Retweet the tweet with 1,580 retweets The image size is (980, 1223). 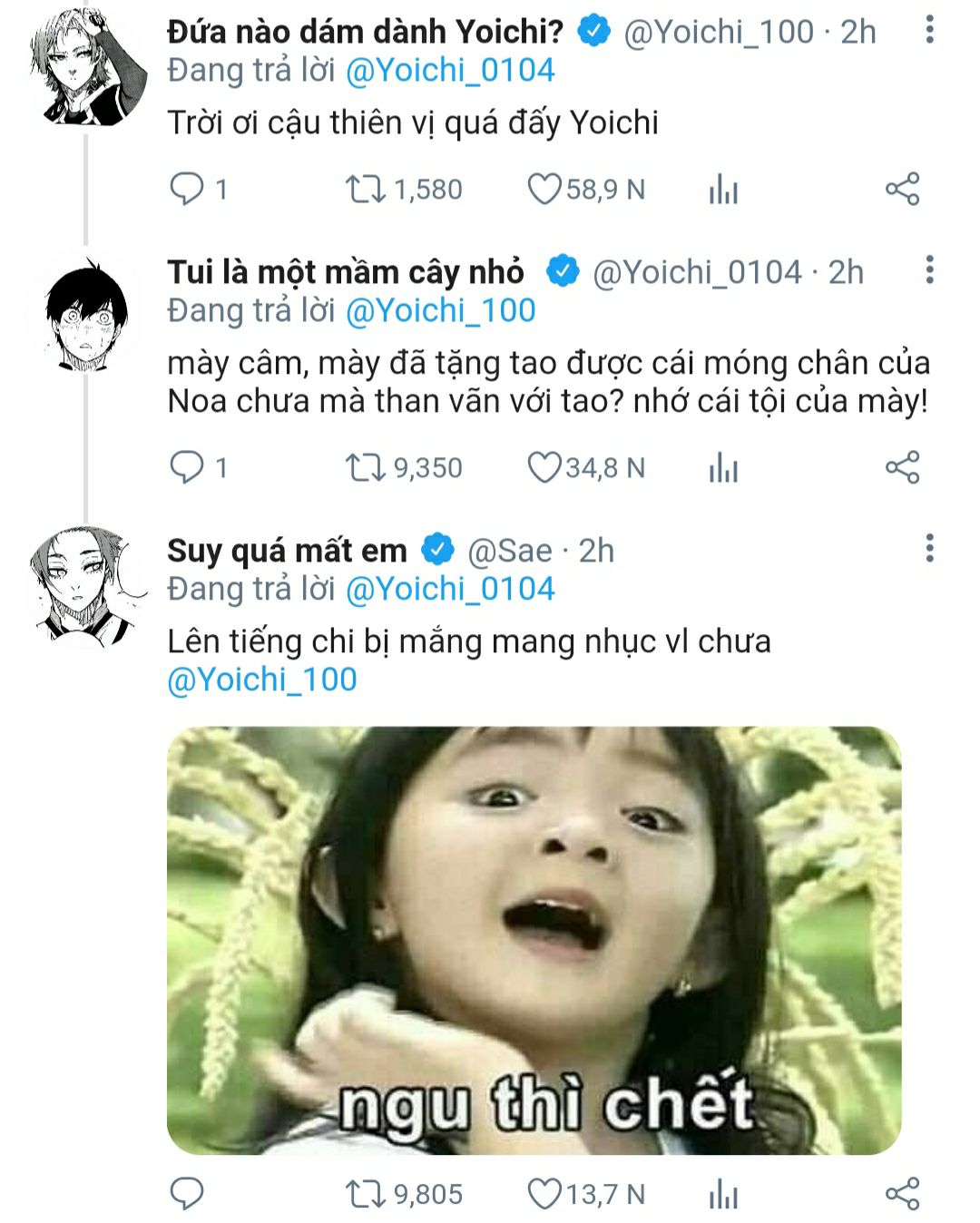coord(365,189)
